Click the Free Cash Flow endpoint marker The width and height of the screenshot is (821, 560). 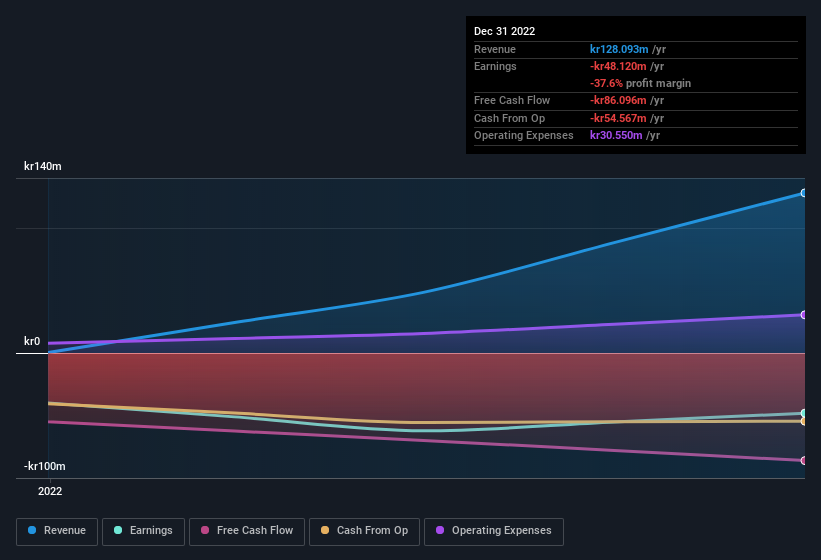803,461
